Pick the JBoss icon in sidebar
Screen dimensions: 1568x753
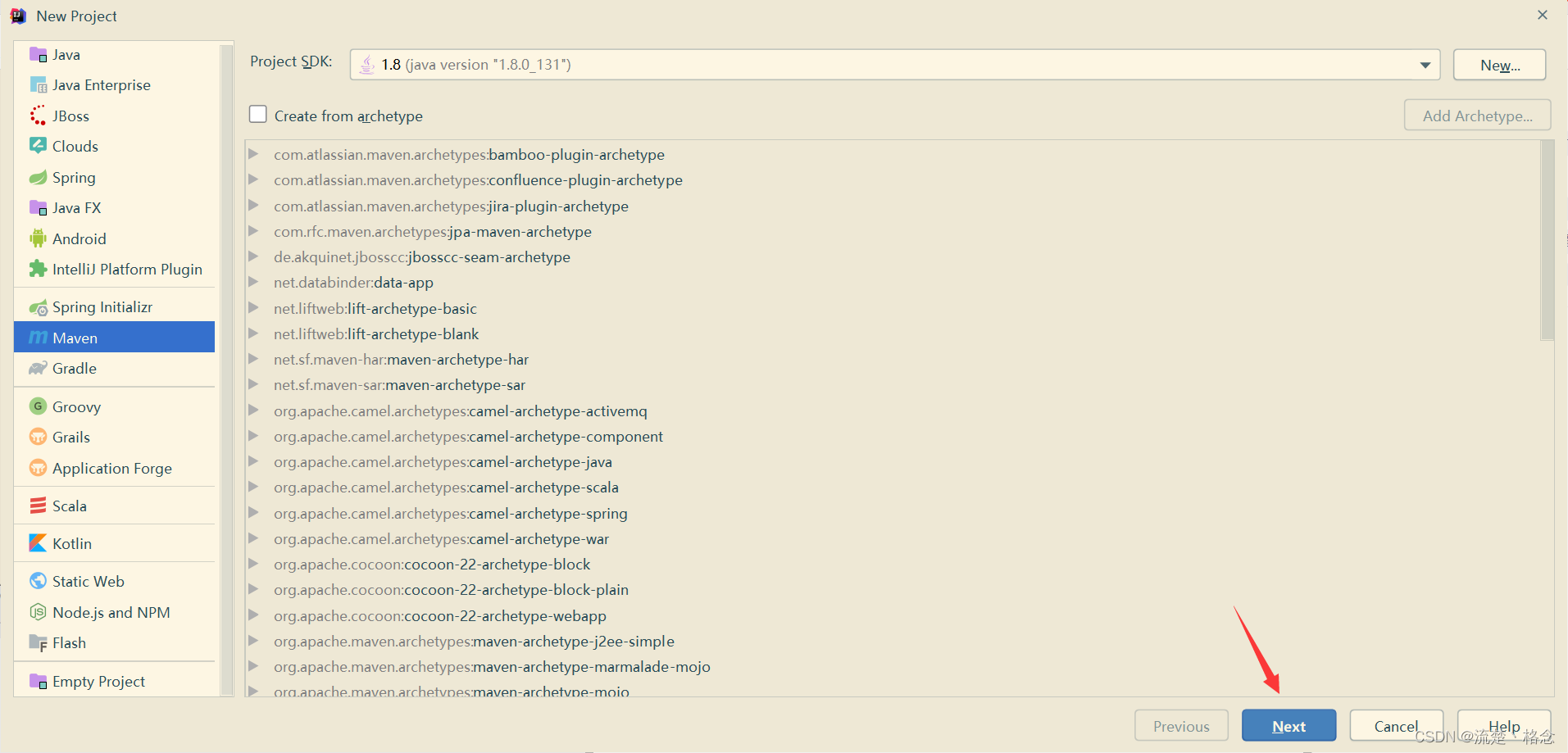coord(38,116)
